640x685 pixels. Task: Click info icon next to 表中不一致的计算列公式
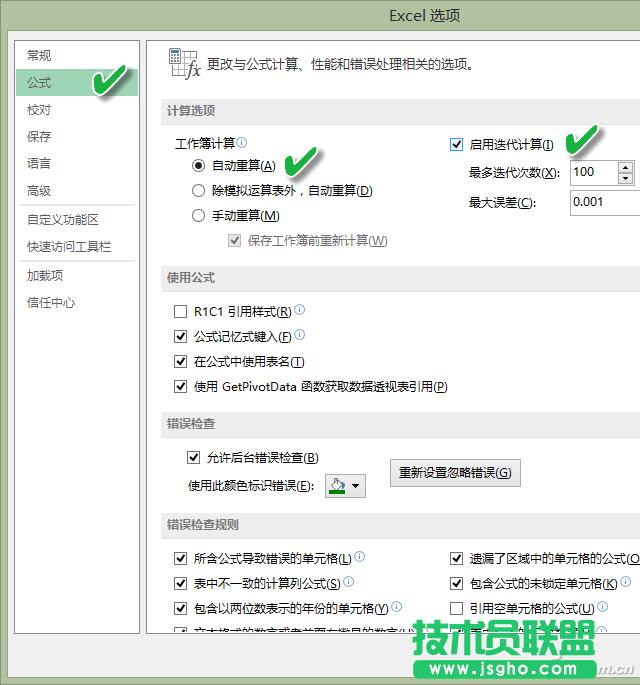(349, 581)
